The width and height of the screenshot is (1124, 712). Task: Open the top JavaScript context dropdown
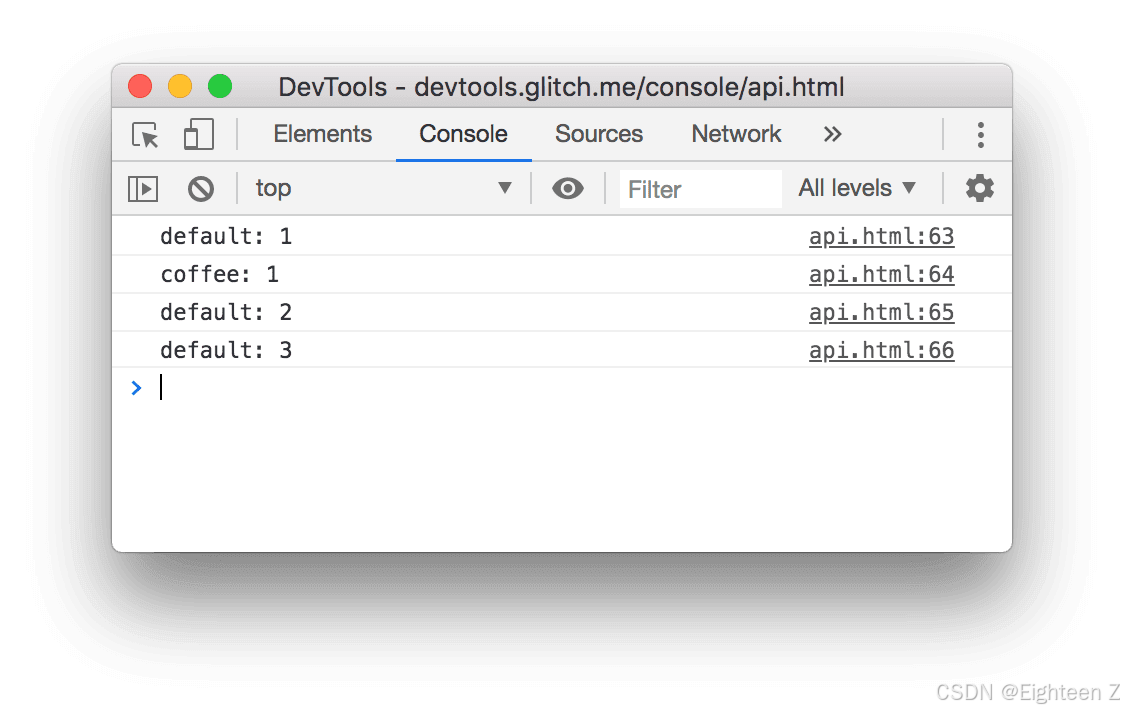click(384, 189)
